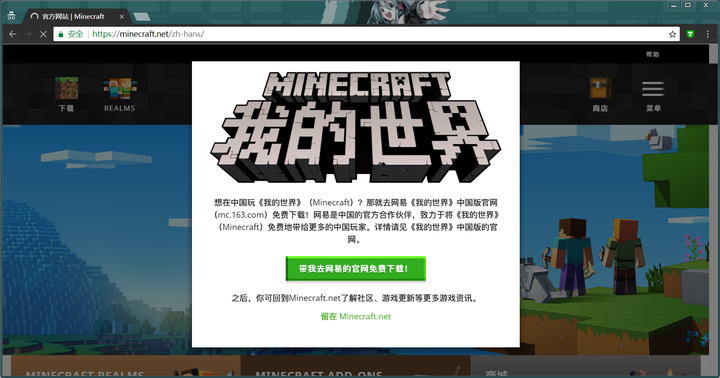The image size is (720, 378).
Task: Click the 帮助 help link
Action: (652, 54)
